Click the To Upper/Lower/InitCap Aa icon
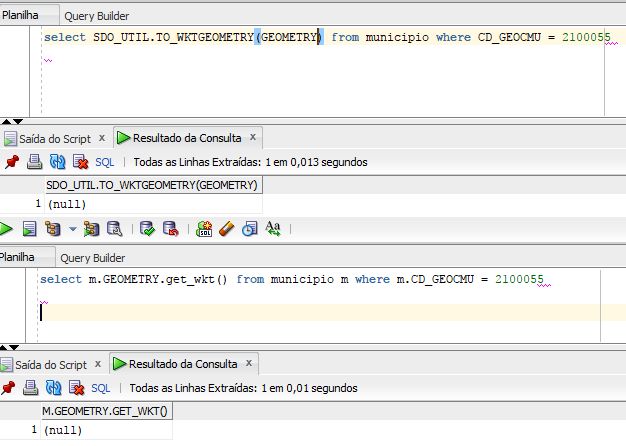Image resolution: width=626 pixels, height=446 pixels. [x=273, y=229]
